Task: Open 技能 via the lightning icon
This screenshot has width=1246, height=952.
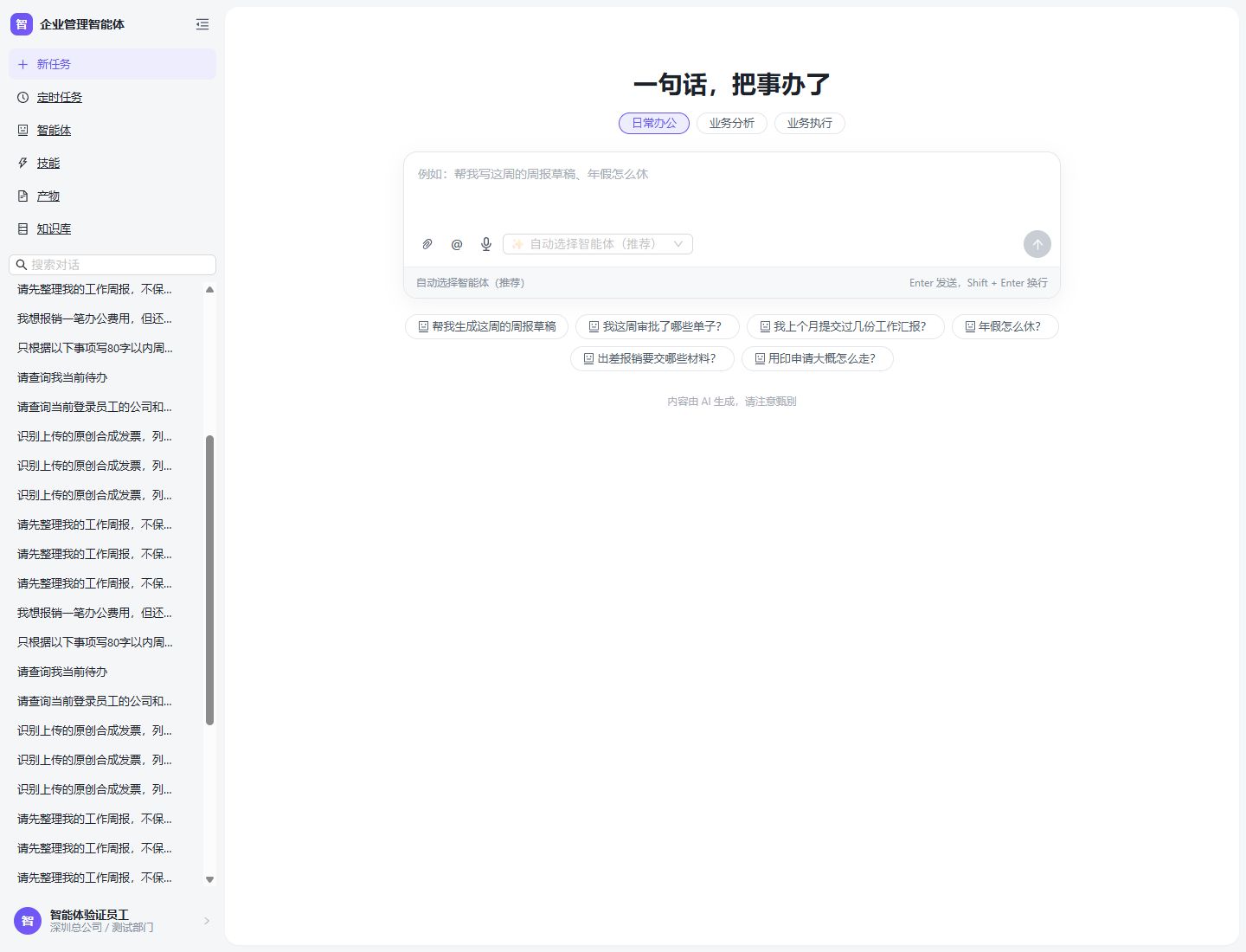Action: [x=23, y=163]
